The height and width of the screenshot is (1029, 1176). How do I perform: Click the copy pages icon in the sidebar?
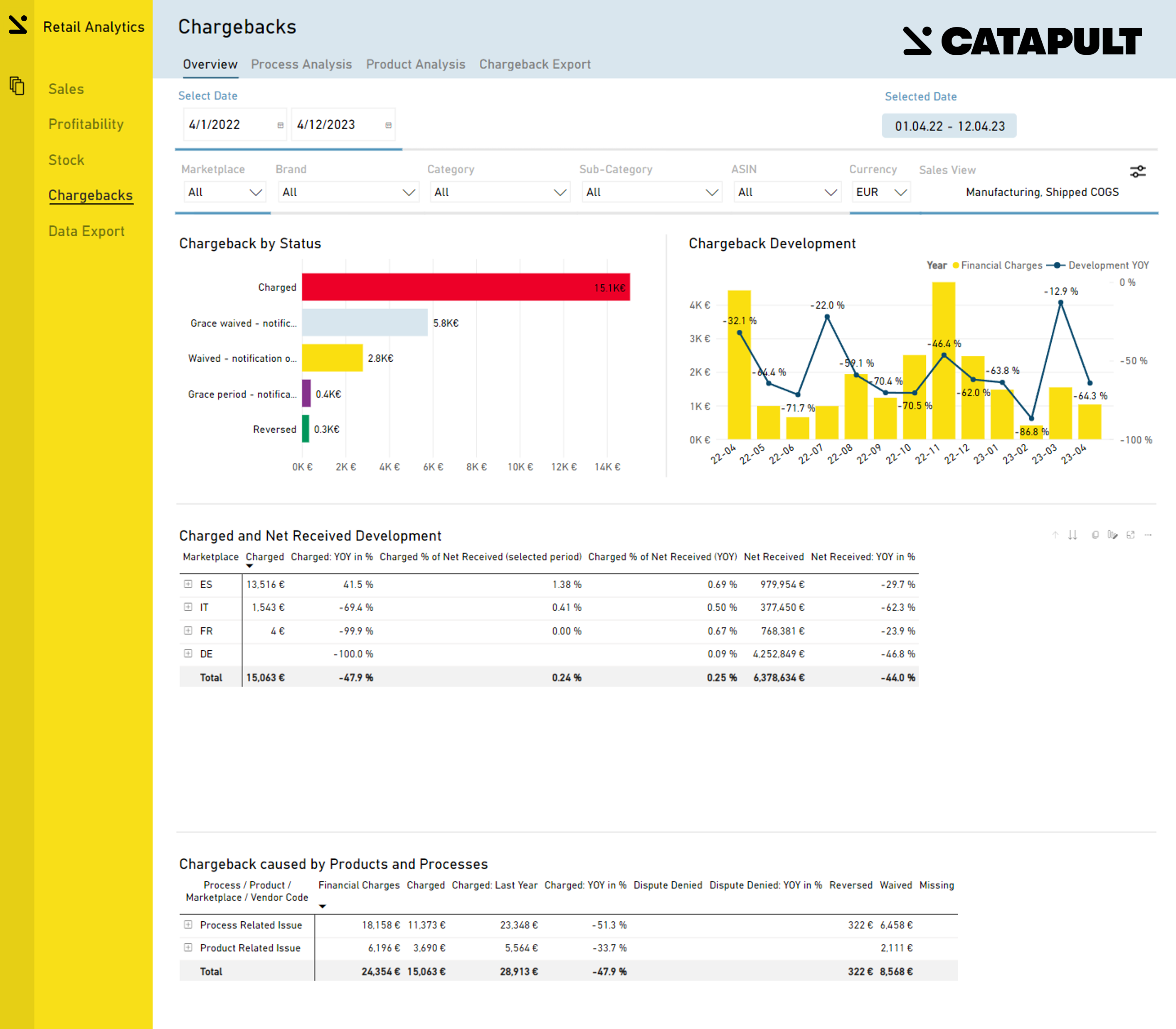click(17, 86)
